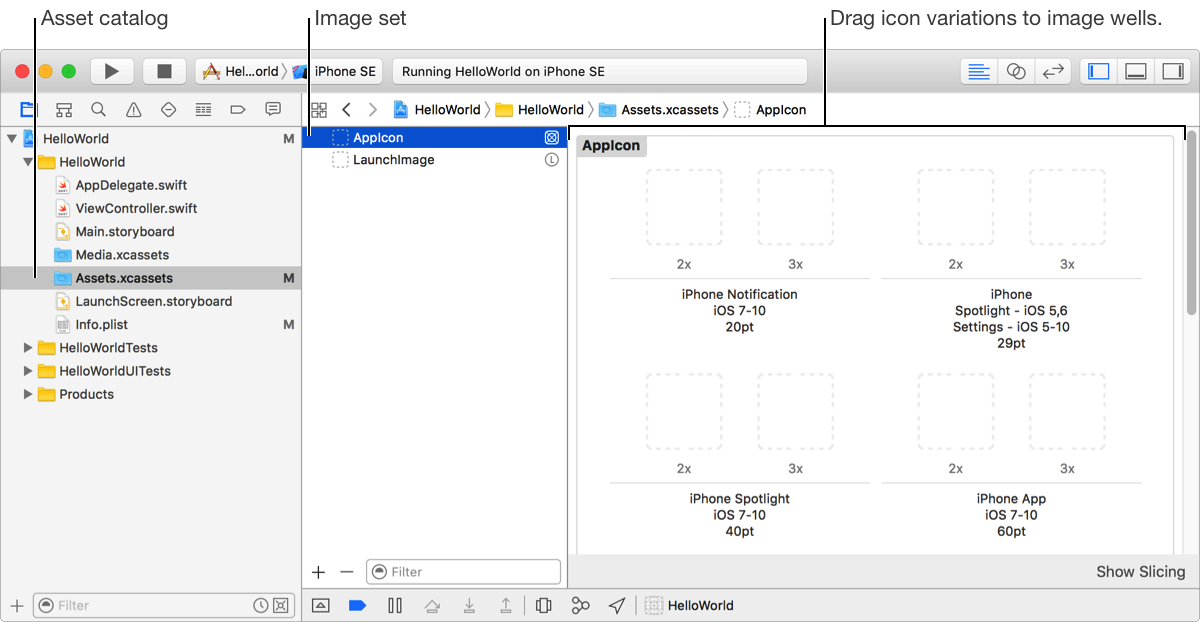Toggle the Navigator panel visibility
1200x622 pixels.
tap(1098, 71)
